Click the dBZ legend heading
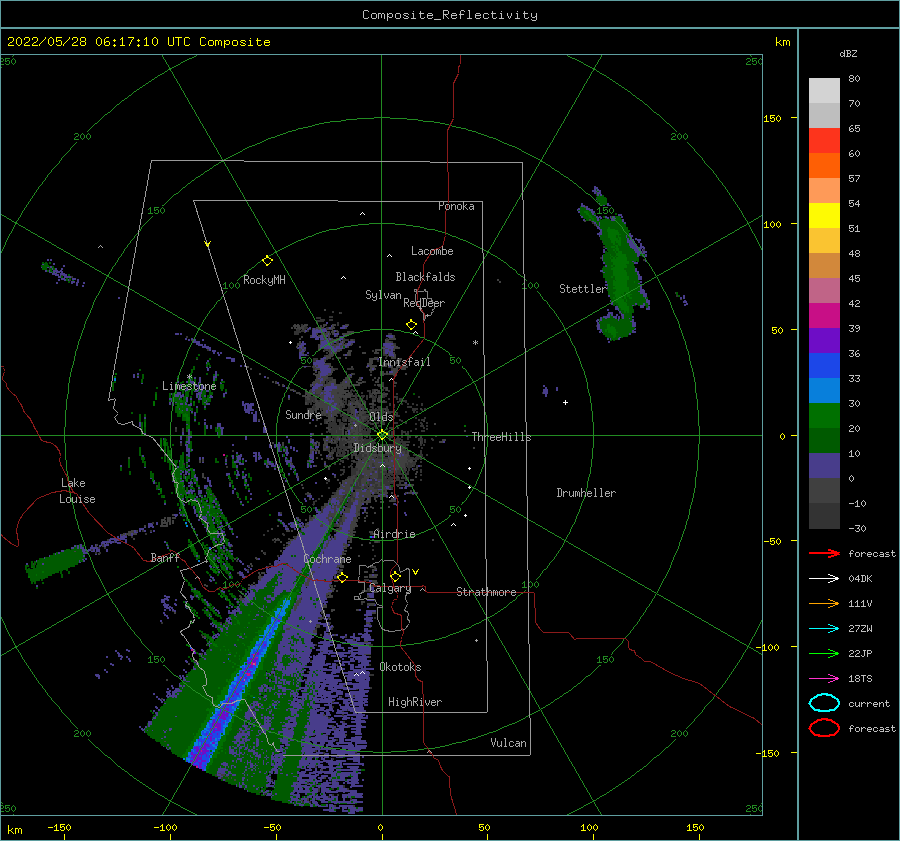The width and height of the screenshot is (900, 841). click(x=848, y=53)
